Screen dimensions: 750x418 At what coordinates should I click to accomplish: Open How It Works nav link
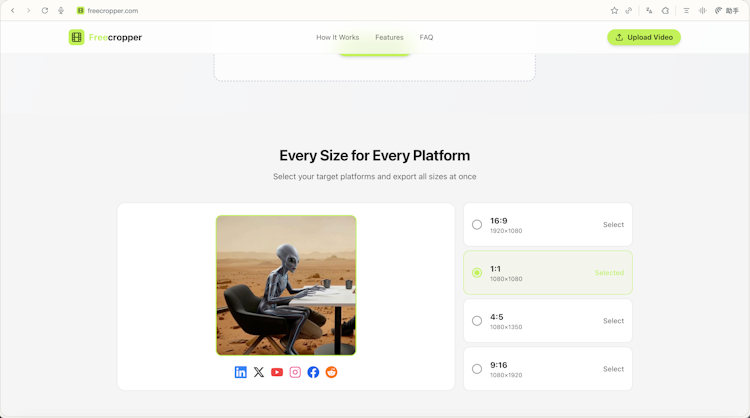click(x=337, y=37)
